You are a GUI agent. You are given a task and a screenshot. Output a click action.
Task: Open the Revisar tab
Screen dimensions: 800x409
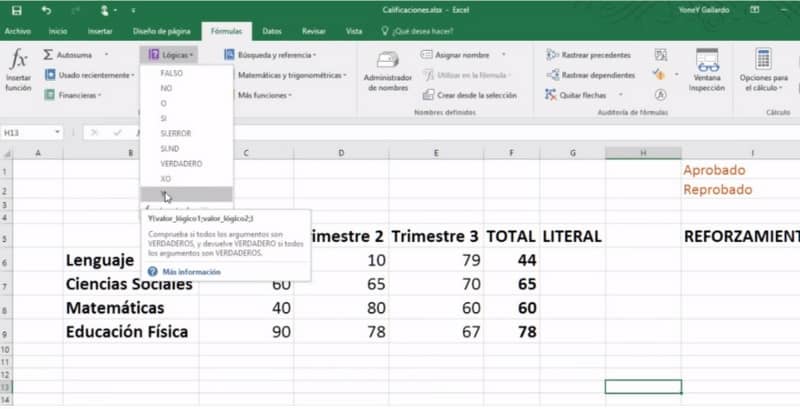click(x=314, y=31)
